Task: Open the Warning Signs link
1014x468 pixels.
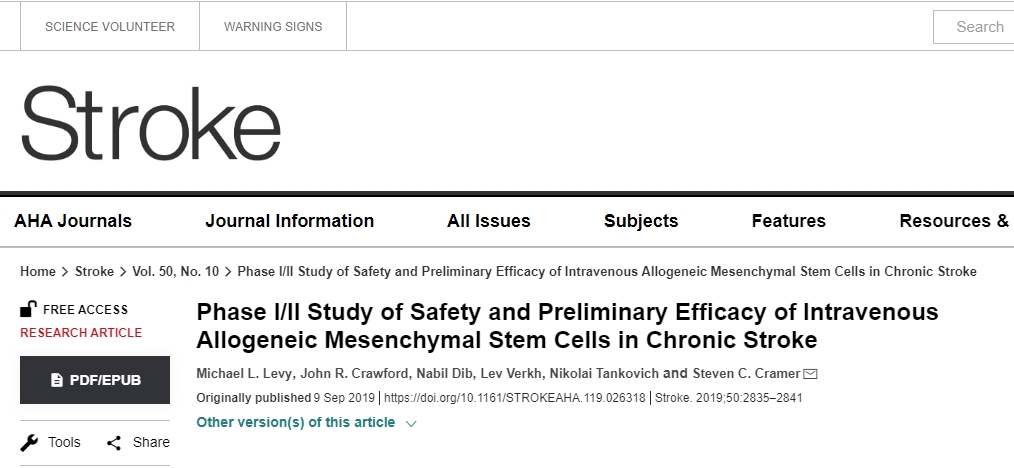Action: point(273,26)
